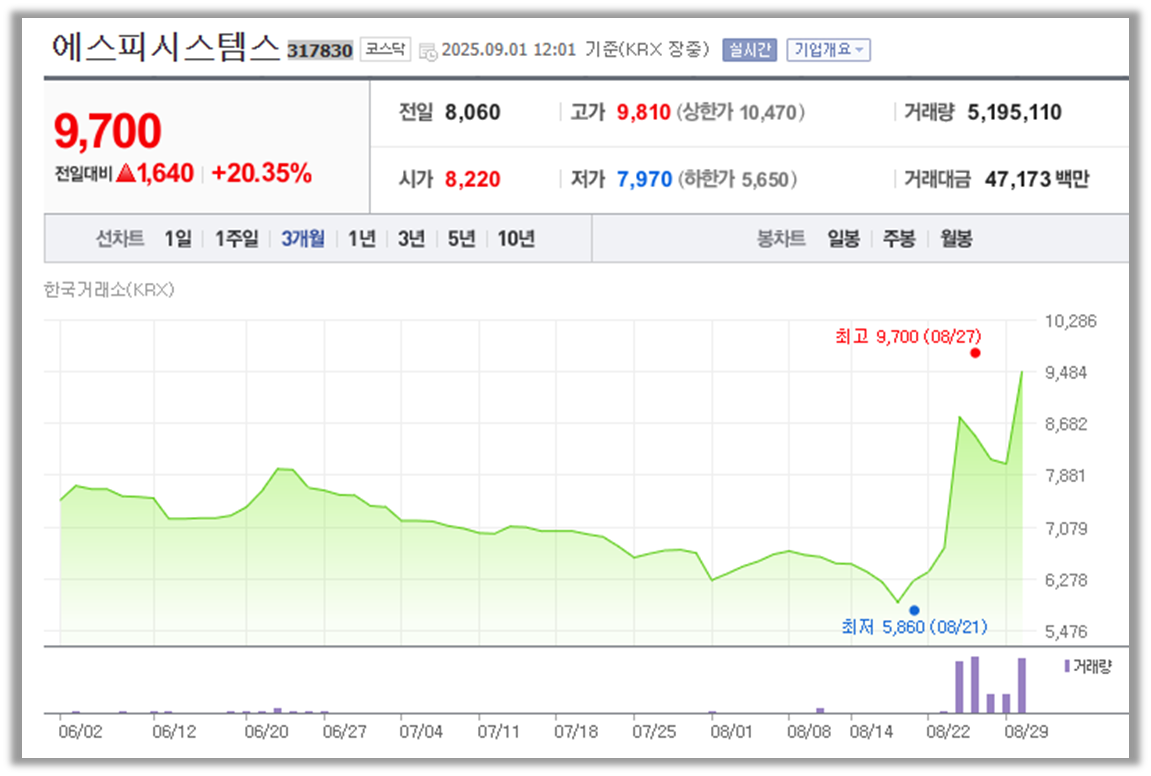Click the blue 최저 marker dot on chart
The width and height of the screenshot is (1151, 776).
tap(914, 610)
